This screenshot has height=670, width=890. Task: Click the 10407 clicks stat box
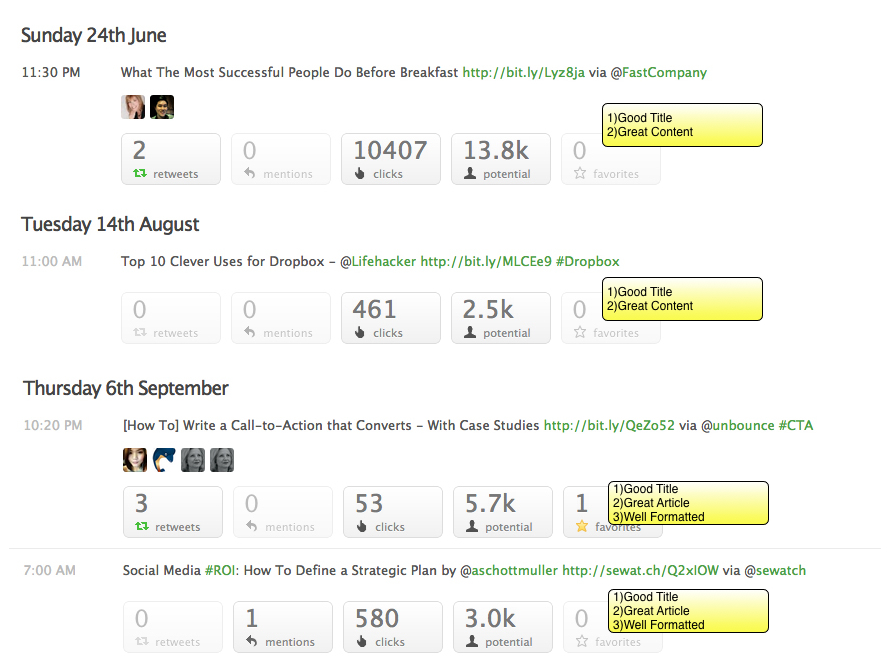coord(391,159)
